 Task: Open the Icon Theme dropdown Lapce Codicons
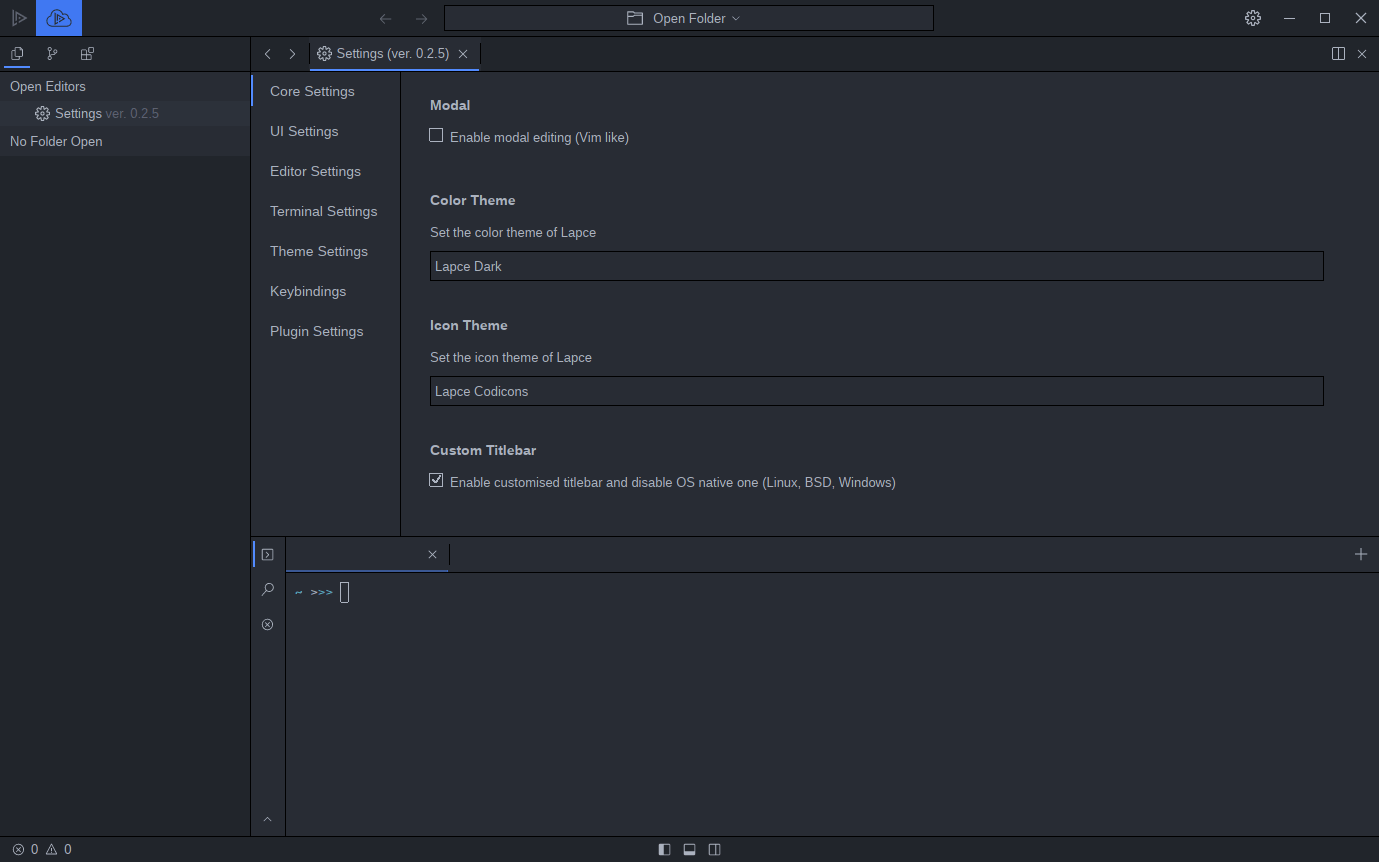click(x=877, y=391)
